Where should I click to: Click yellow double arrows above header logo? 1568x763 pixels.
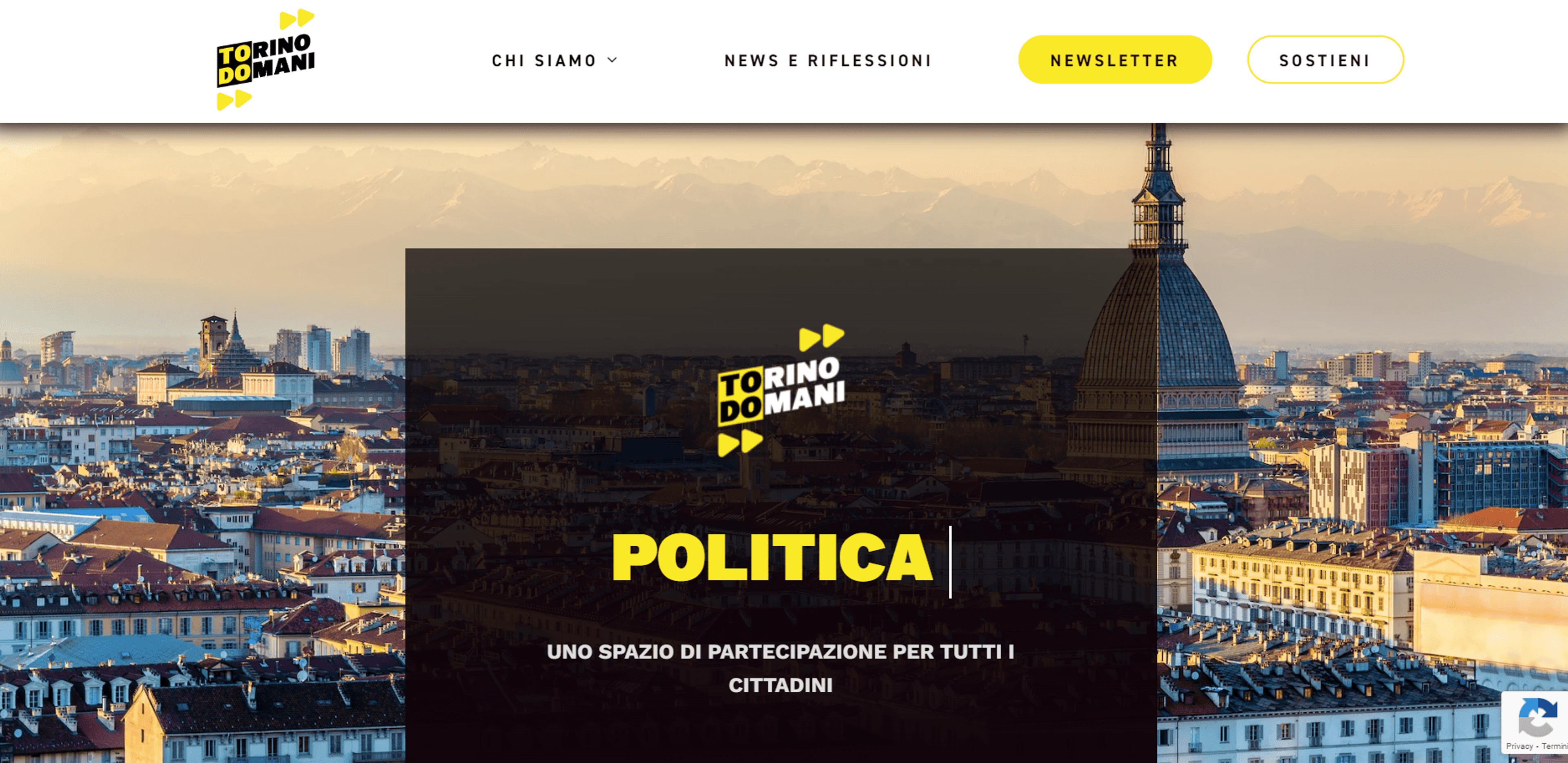297,19
